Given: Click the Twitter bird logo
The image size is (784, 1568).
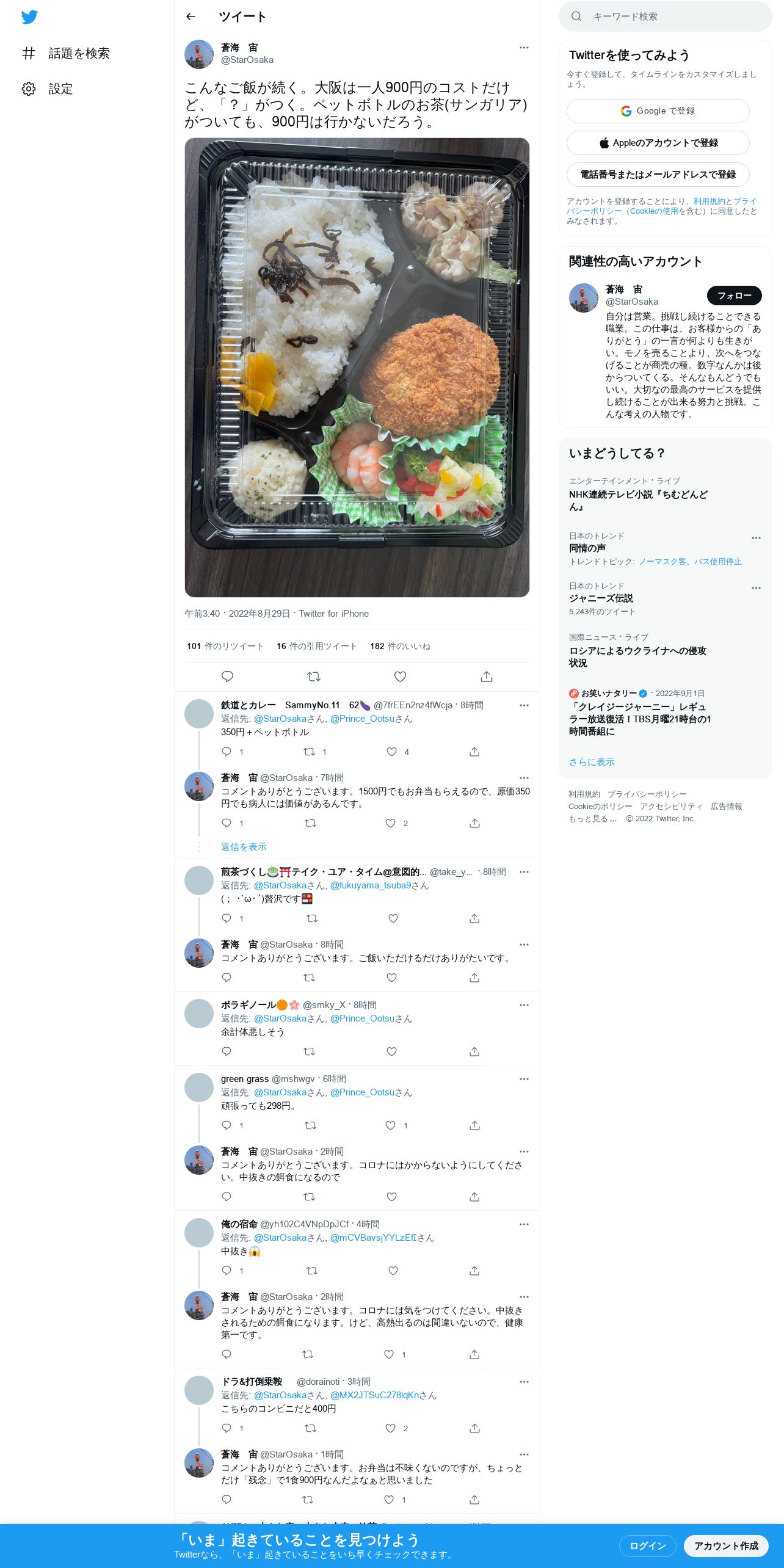Looking at the screenshot, I should (29, 17).
